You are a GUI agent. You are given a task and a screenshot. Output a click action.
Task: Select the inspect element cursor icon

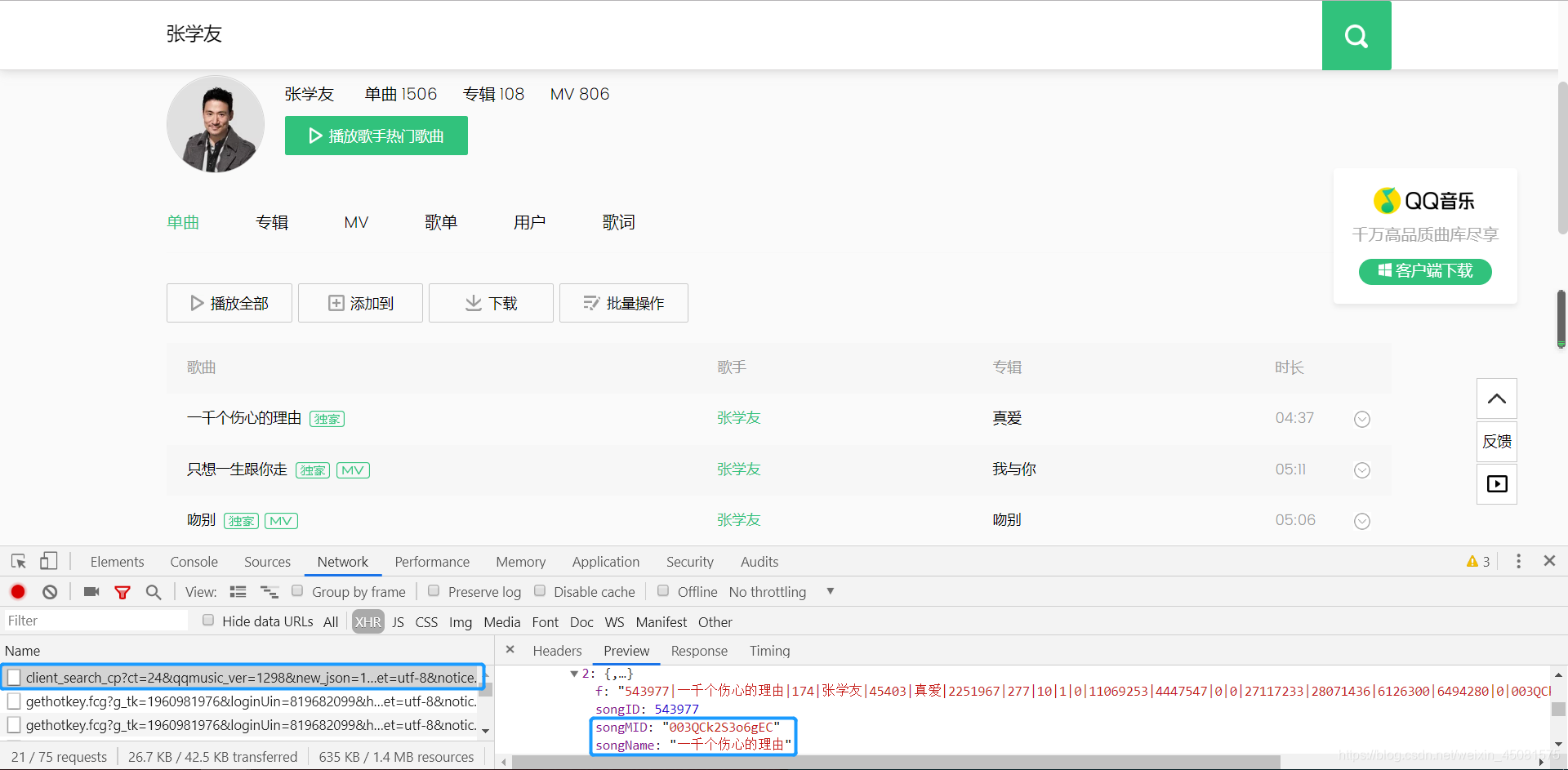(19, 561)
